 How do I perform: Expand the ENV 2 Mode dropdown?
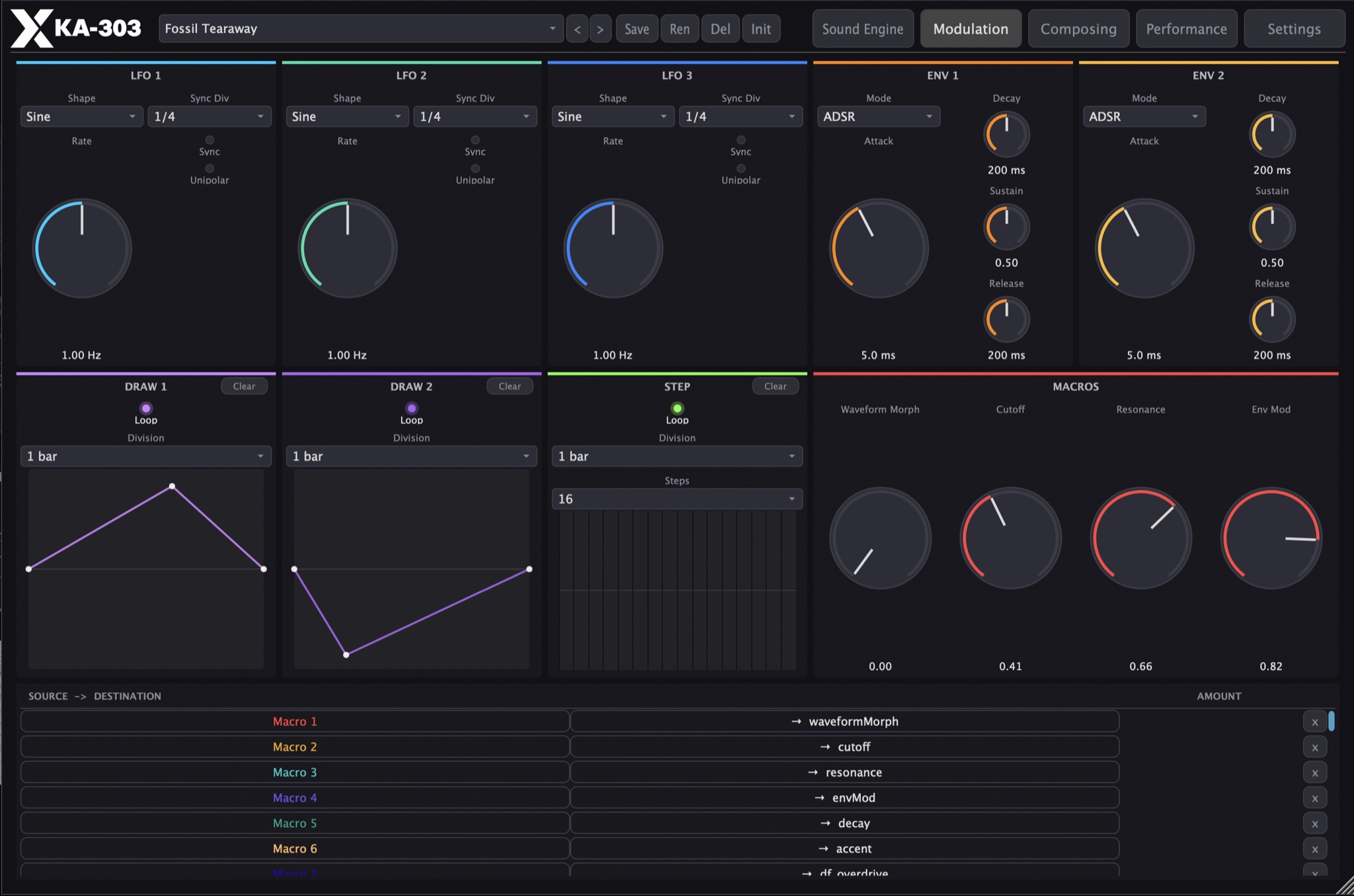point(1144,116)
